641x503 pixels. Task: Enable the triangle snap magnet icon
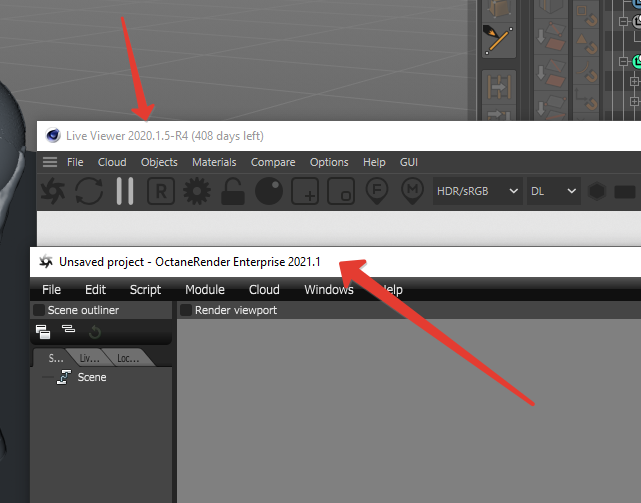tap(586, 44)
